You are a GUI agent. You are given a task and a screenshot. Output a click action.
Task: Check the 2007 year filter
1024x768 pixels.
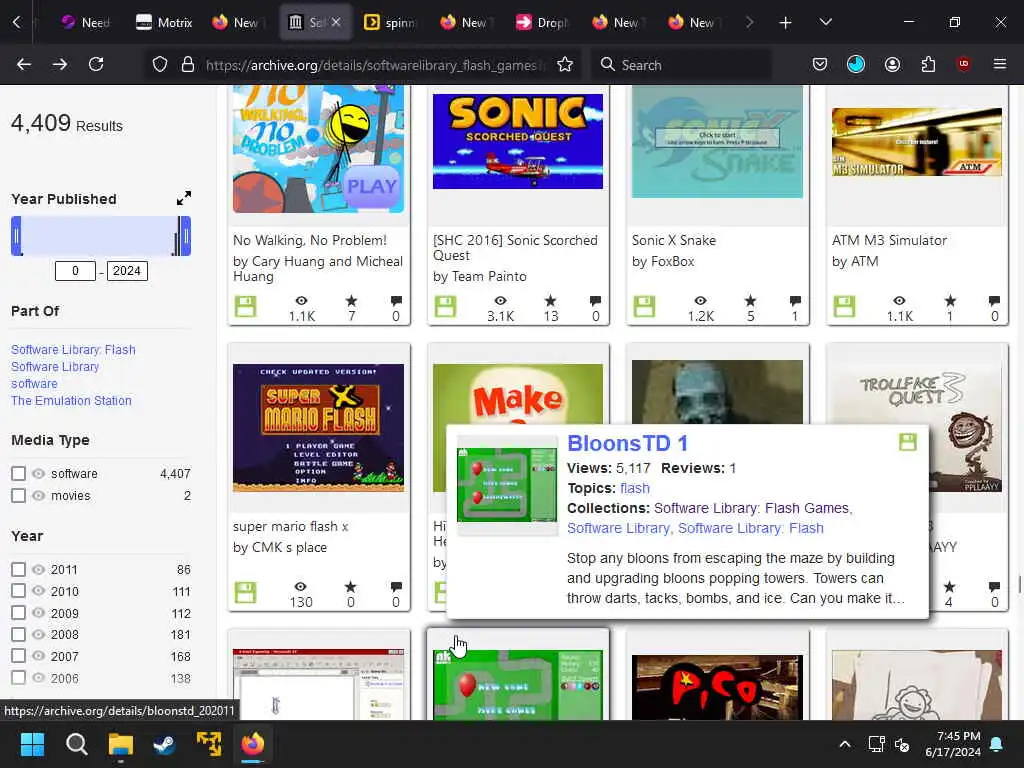tap(18, 656)
